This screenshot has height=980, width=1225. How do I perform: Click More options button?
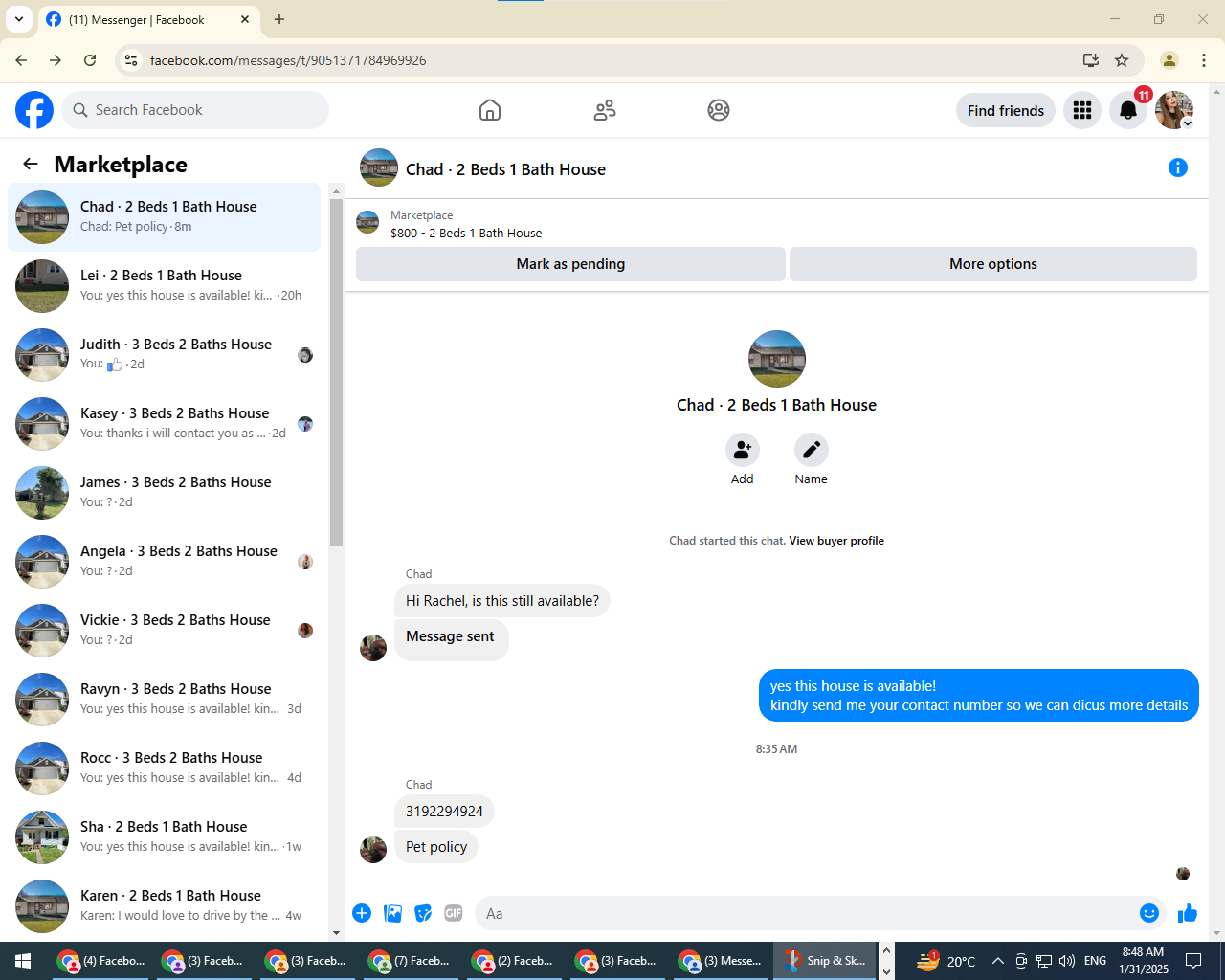tap(993, 264)
